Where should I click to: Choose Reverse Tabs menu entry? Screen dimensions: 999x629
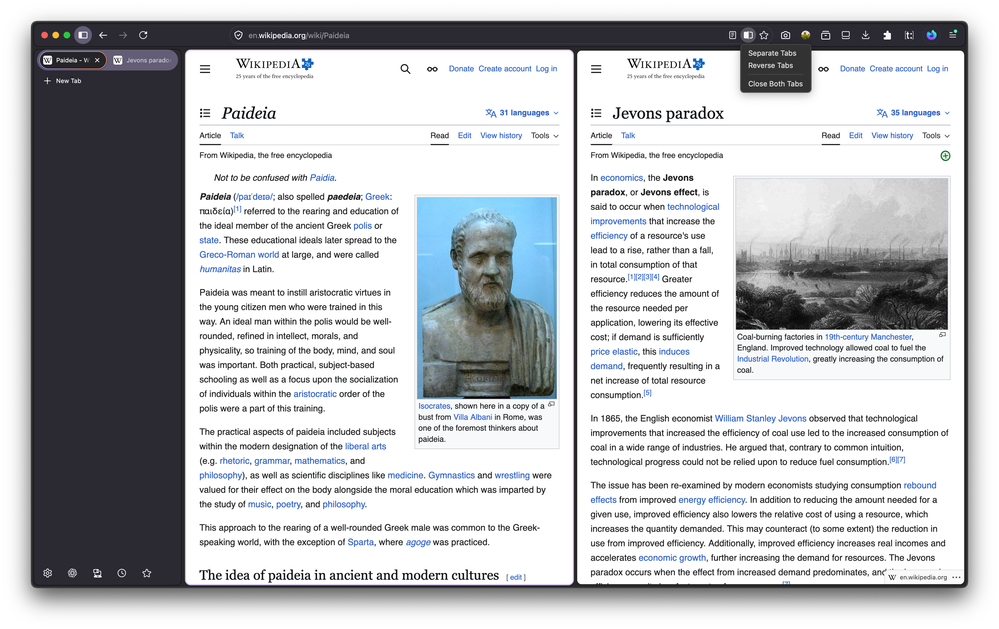pyautogui.click(x=770, y=66)
